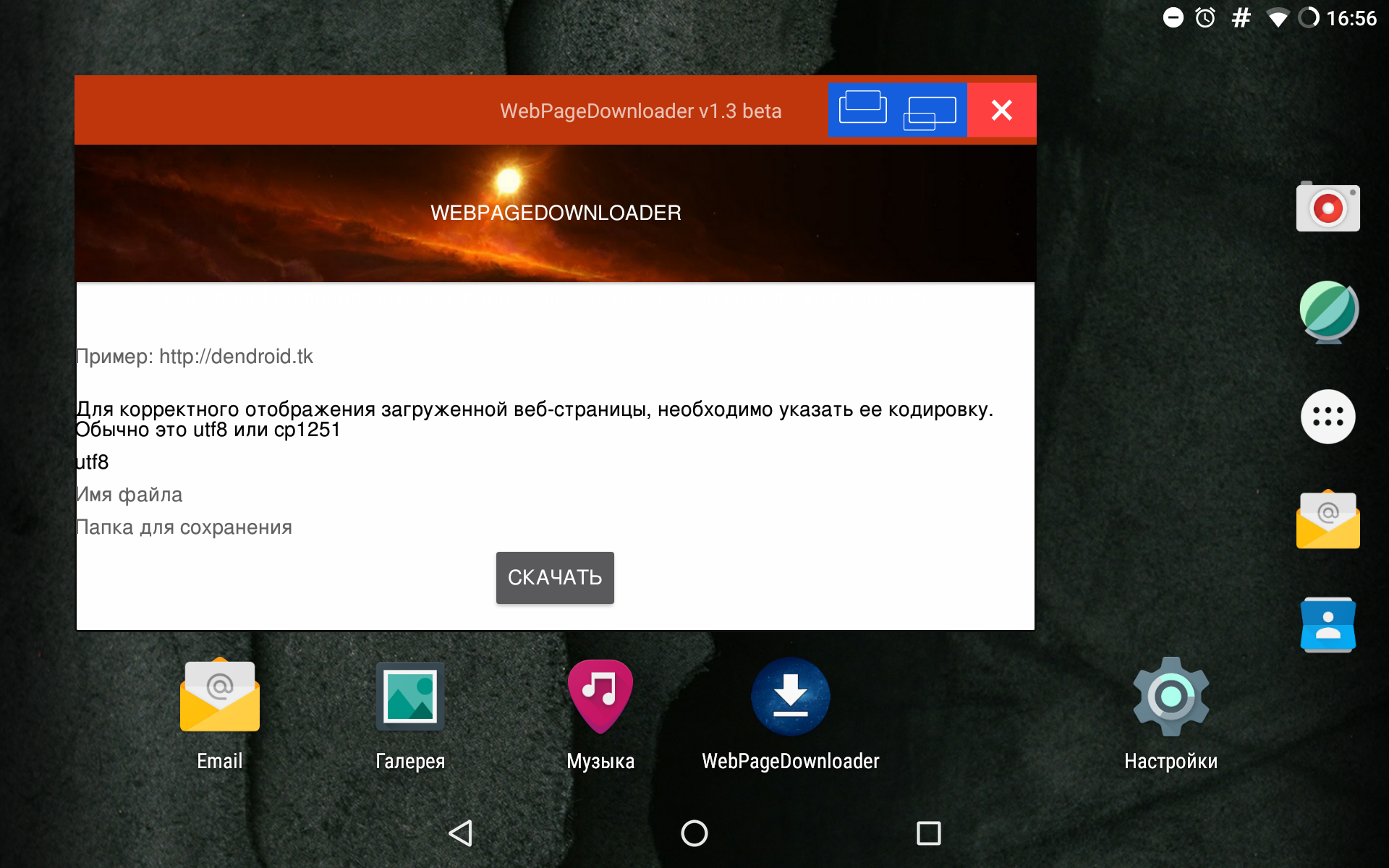Focus the URL field with dendroid.tk example
The width and height of the screenshot is (1389, 868).
[554, 357]
